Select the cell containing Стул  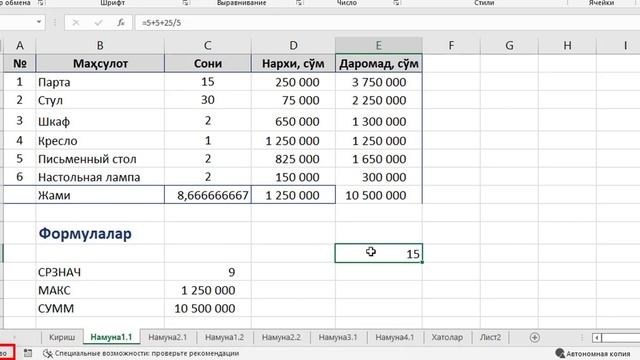click(100, 100)
